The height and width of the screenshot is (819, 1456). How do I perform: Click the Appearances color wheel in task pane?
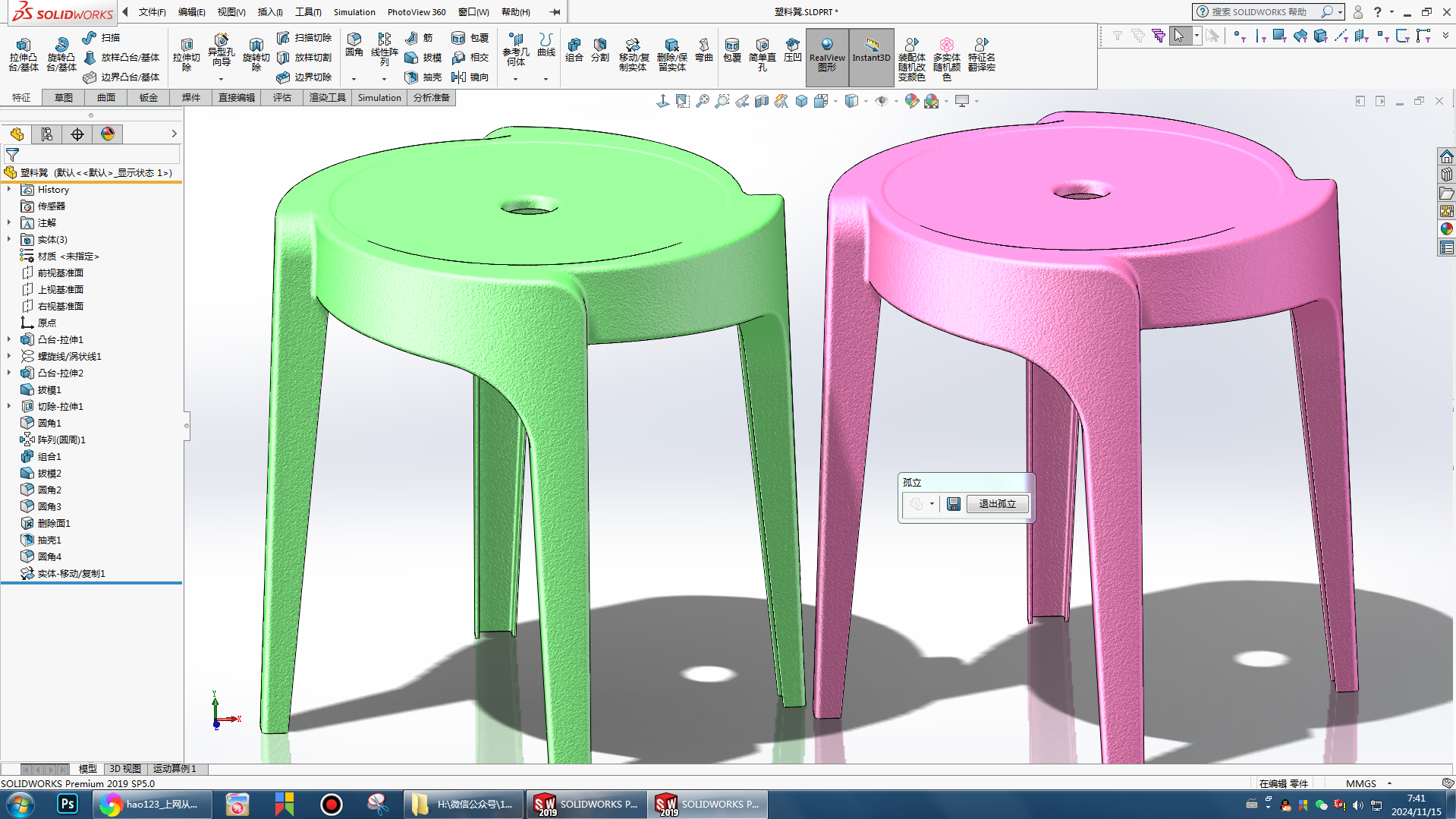click(1447, 228)
